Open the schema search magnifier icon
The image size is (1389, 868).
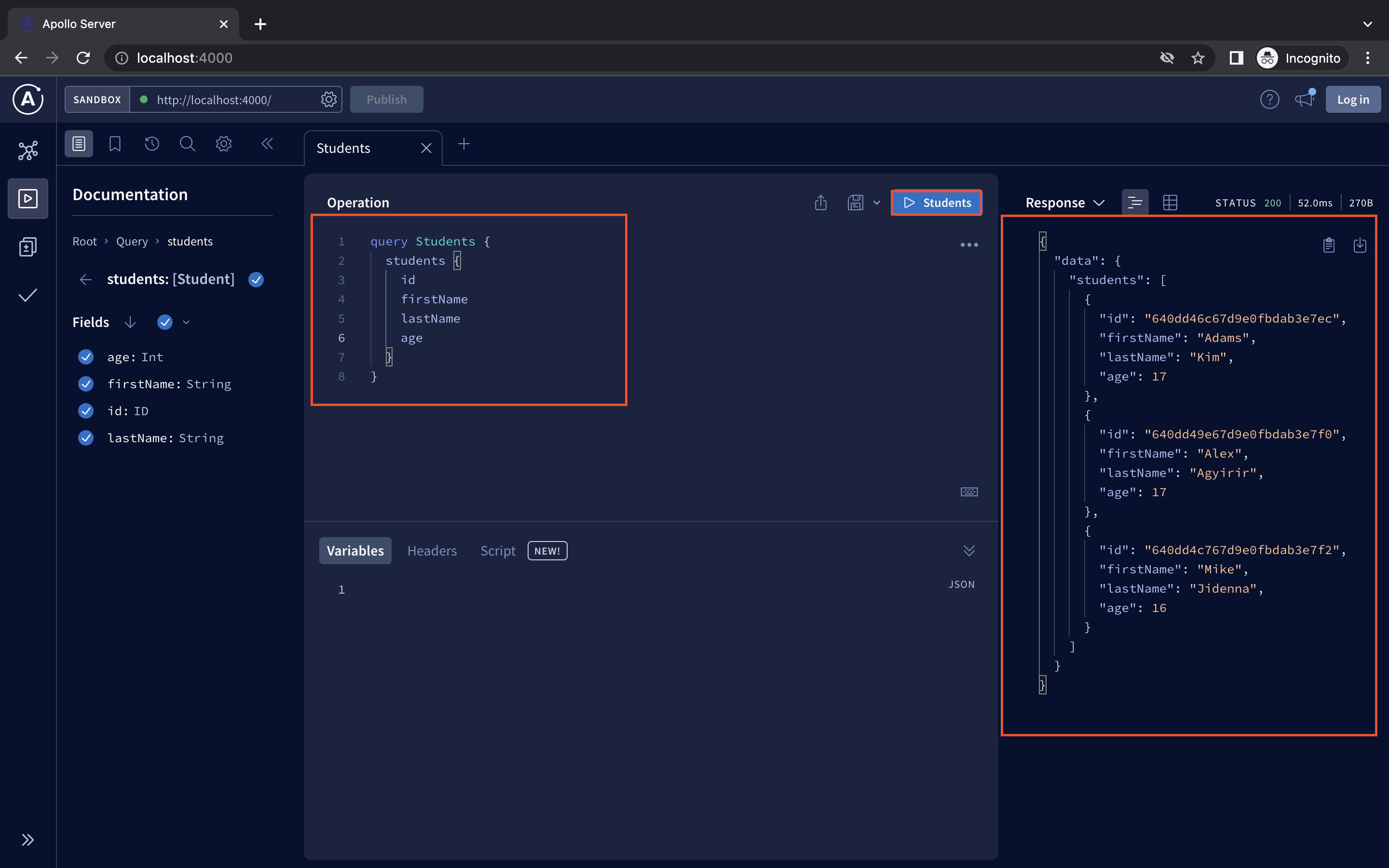click(x=187, y=144)
